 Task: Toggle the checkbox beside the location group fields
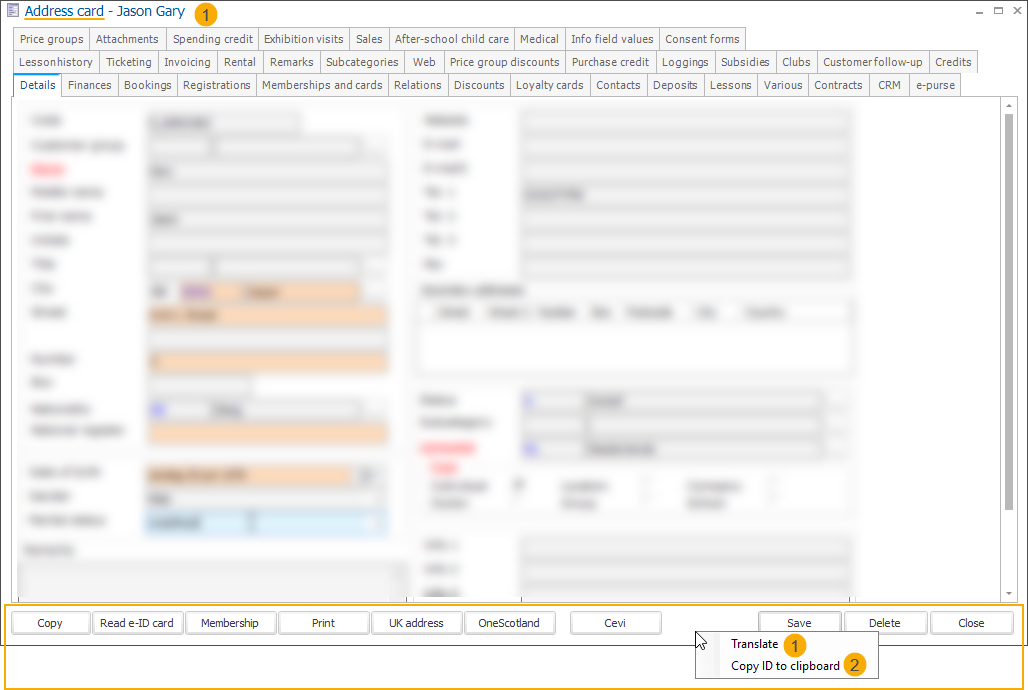(519, 485)
